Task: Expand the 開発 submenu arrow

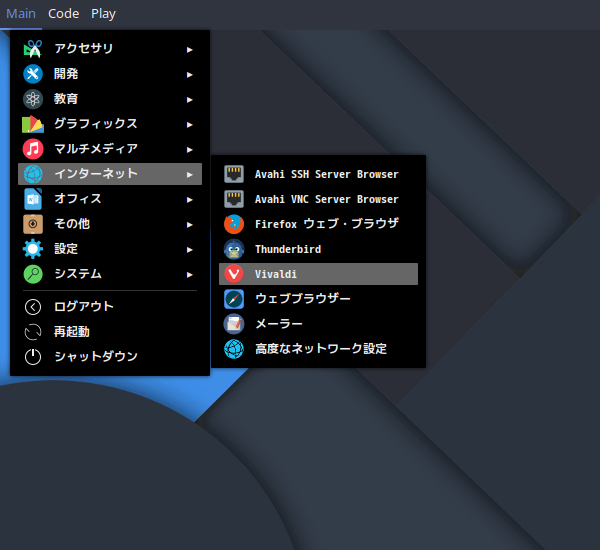Action: pos(189,75)
